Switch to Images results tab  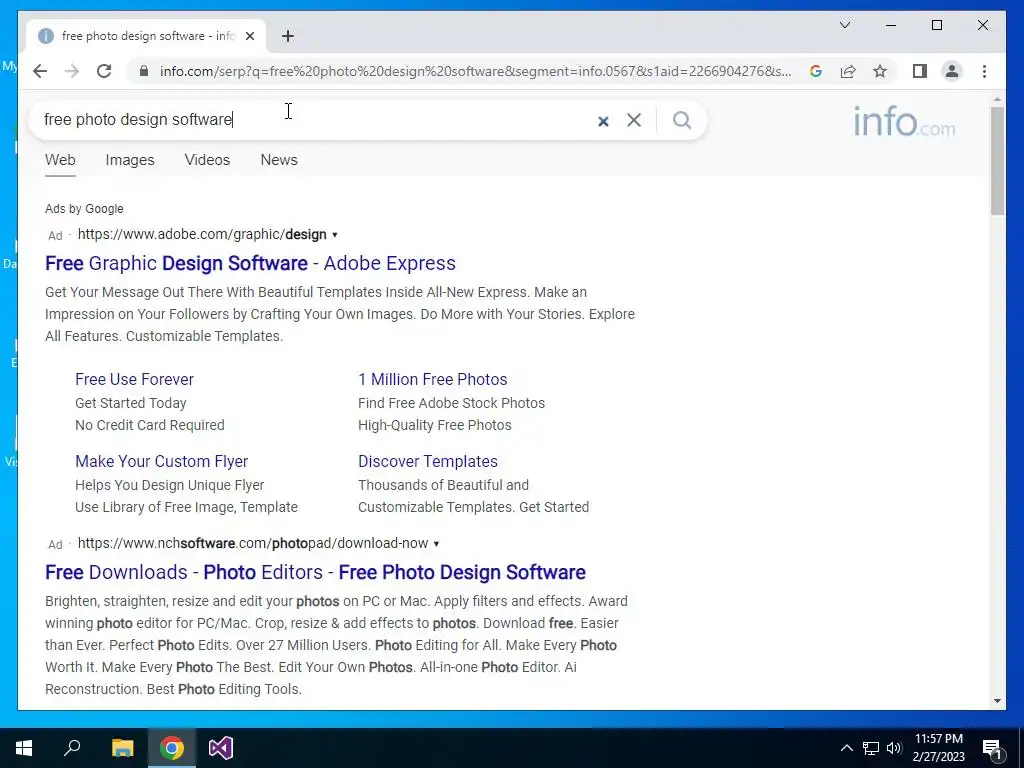130,160
